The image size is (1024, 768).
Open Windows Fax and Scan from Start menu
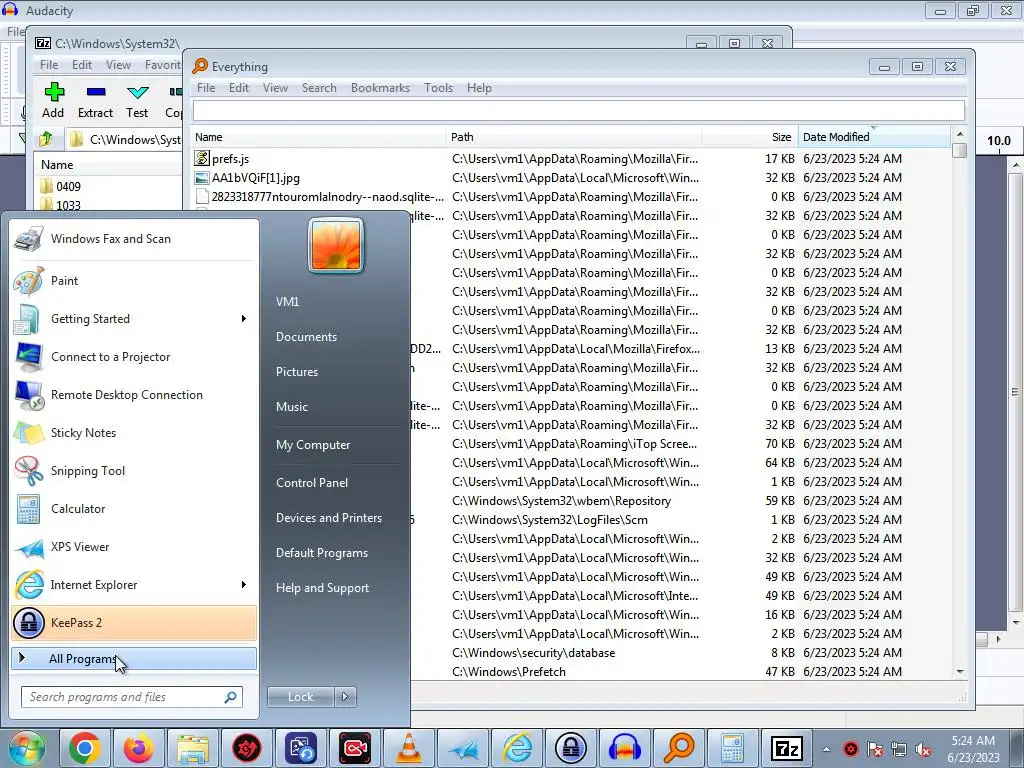[x=134, y=239]
